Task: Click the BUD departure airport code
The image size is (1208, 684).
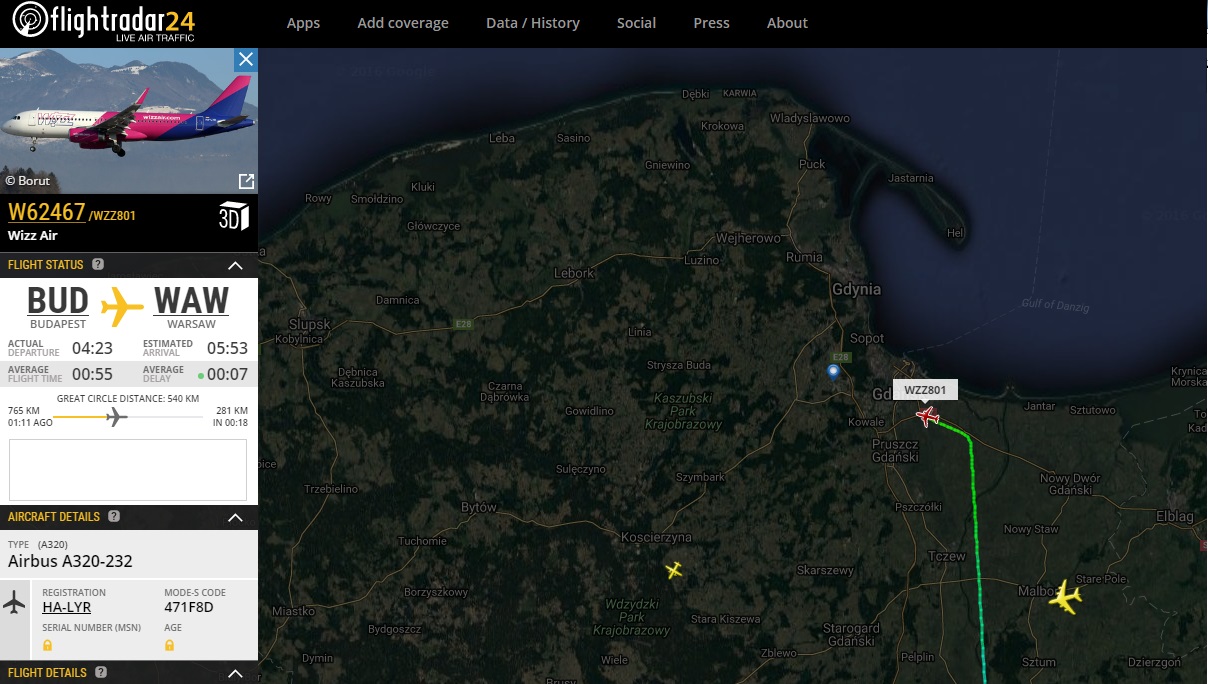Action: click(x=58, y=301)
